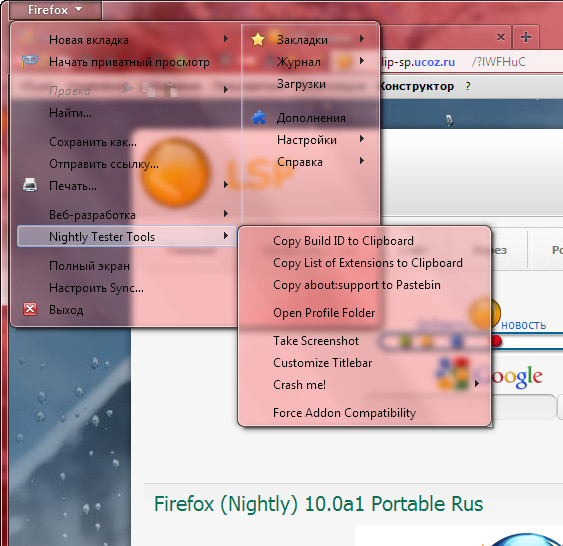Click the printer icon beside Печать

point(30,185)
